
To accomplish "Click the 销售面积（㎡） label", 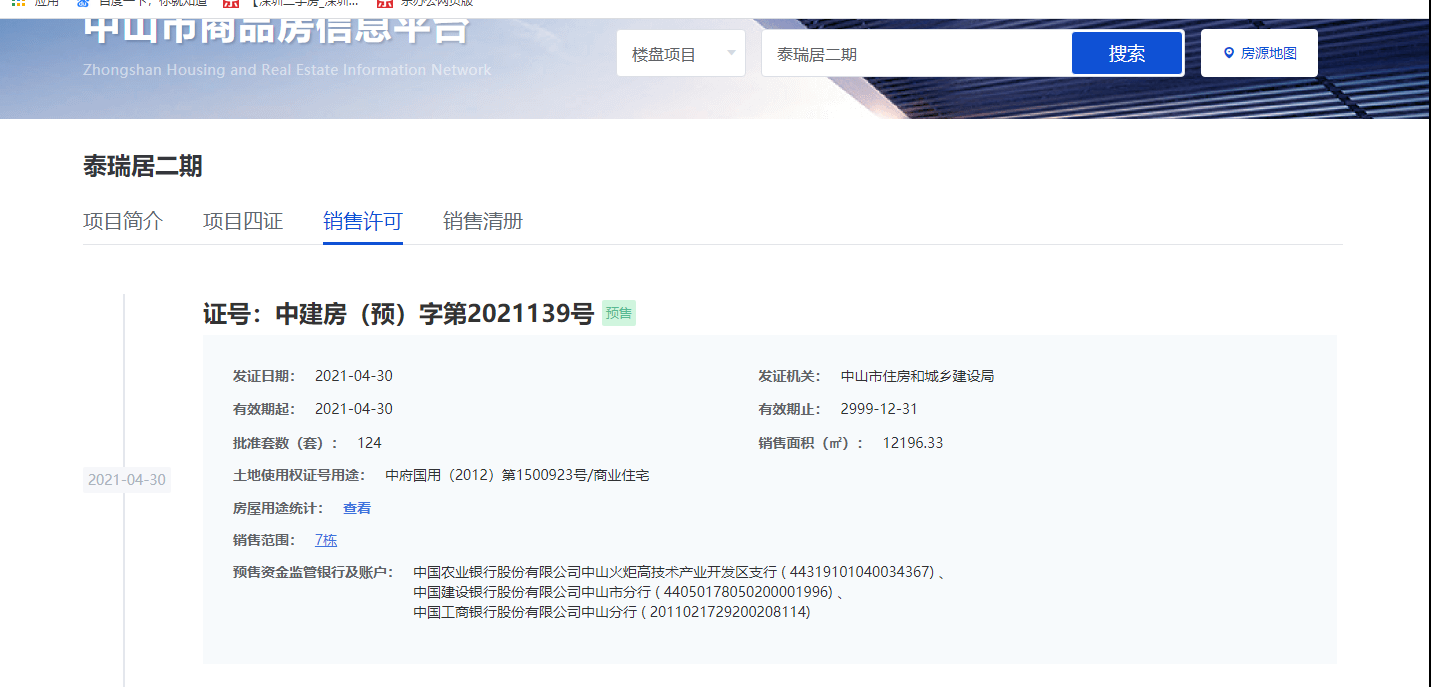I will 811,443.
